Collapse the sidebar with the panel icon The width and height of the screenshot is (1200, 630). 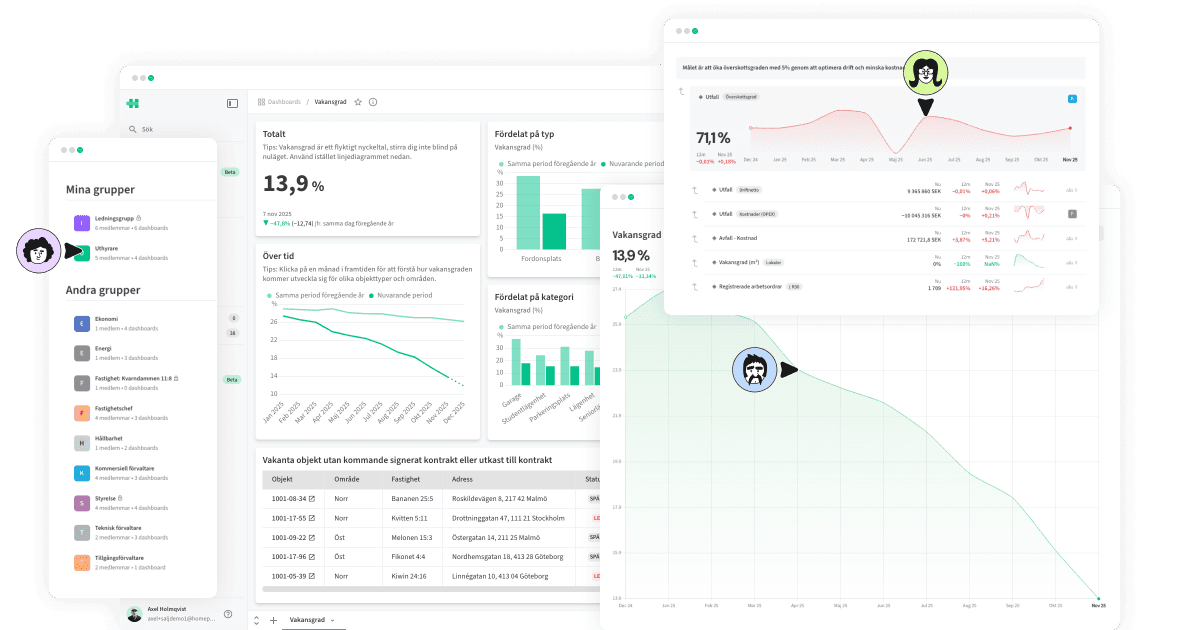[x=232, y=103]
